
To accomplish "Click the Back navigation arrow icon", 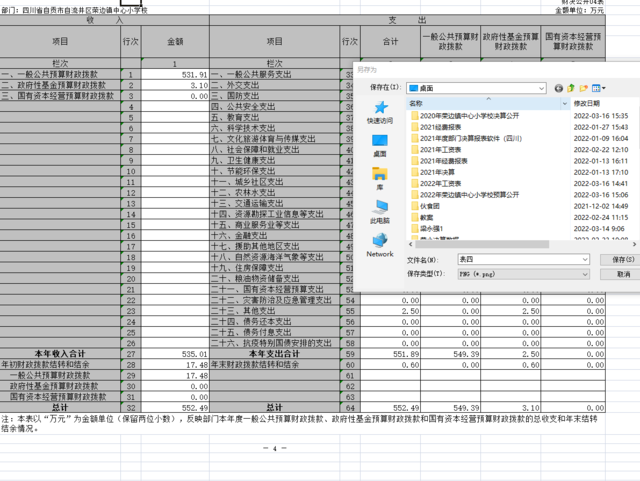I will click(559, 88).
